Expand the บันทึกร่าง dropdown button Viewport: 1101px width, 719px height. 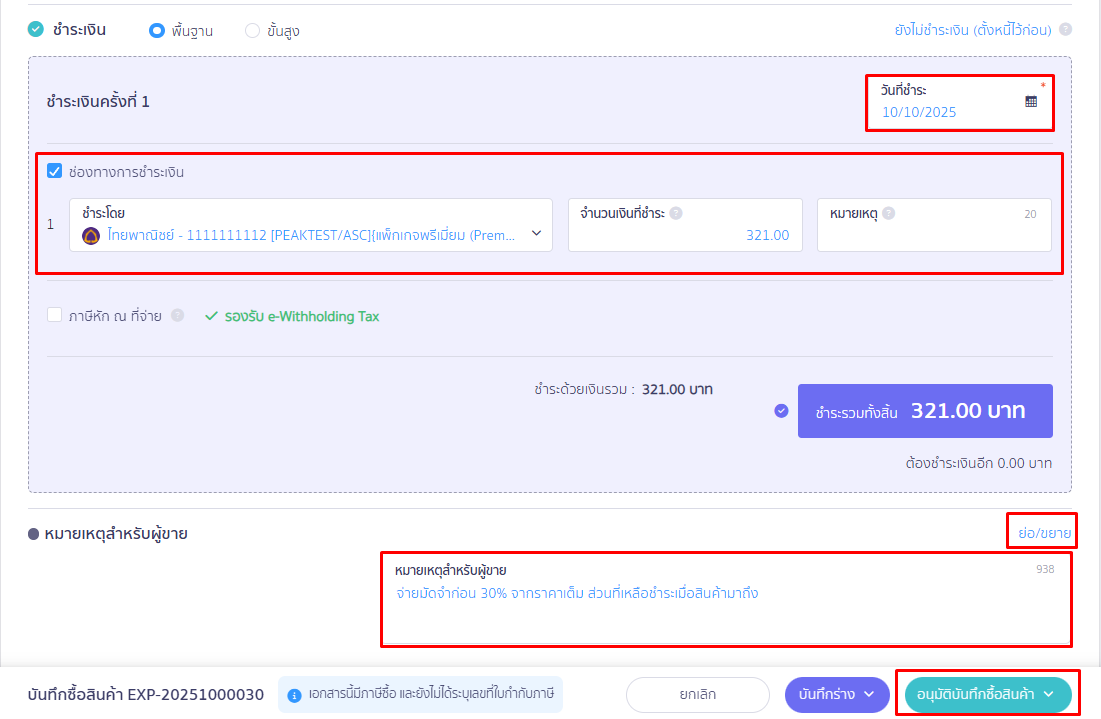click(x=837, y=694)
